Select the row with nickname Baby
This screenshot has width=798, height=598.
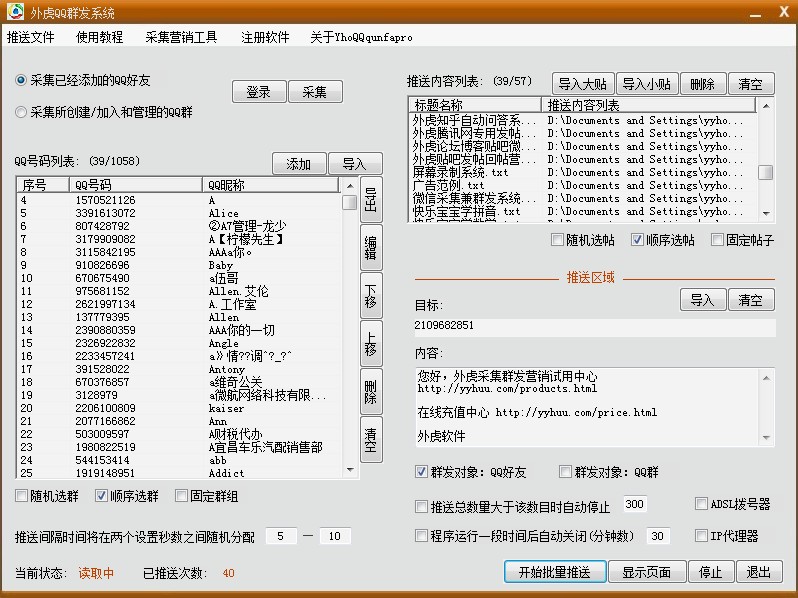[180, 265]
